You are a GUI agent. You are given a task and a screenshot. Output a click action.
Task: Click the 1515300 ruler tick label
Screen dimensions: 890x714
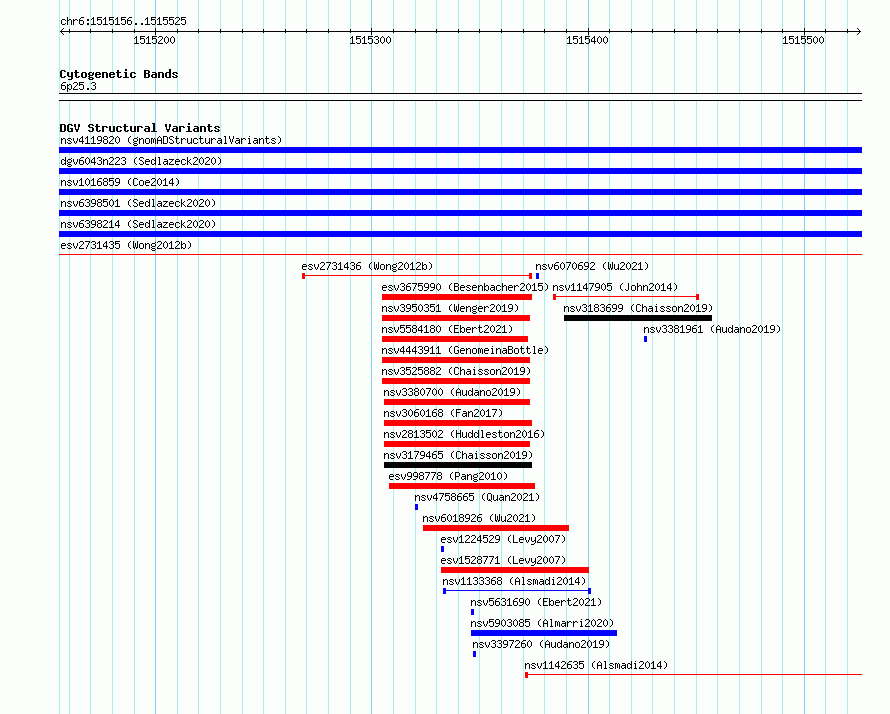pyautogui.click(x=370, y=40)
